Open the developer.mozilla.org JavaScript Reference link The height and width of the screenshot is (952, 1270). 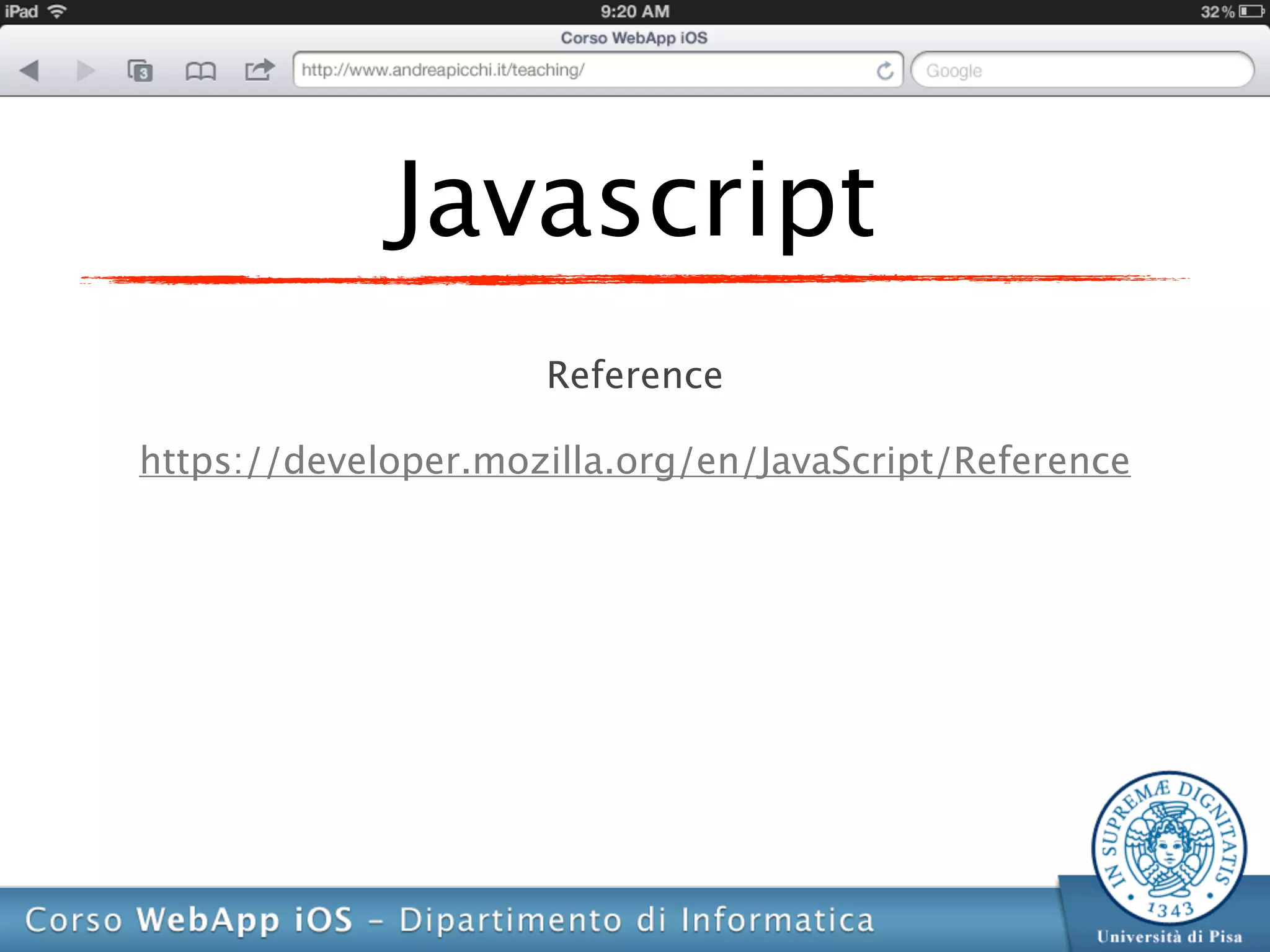coord(634,461)
